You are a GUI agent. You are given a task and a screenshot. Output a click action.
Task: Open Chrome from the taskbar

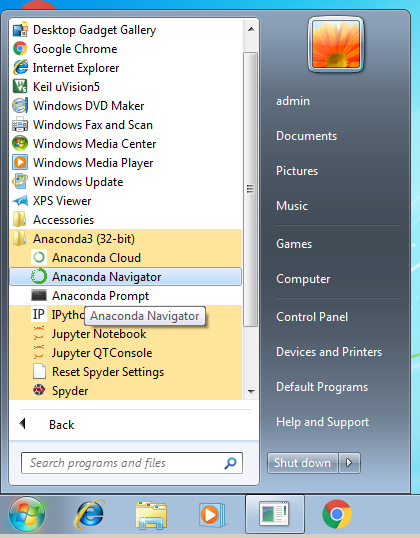[x=337, y=514]
